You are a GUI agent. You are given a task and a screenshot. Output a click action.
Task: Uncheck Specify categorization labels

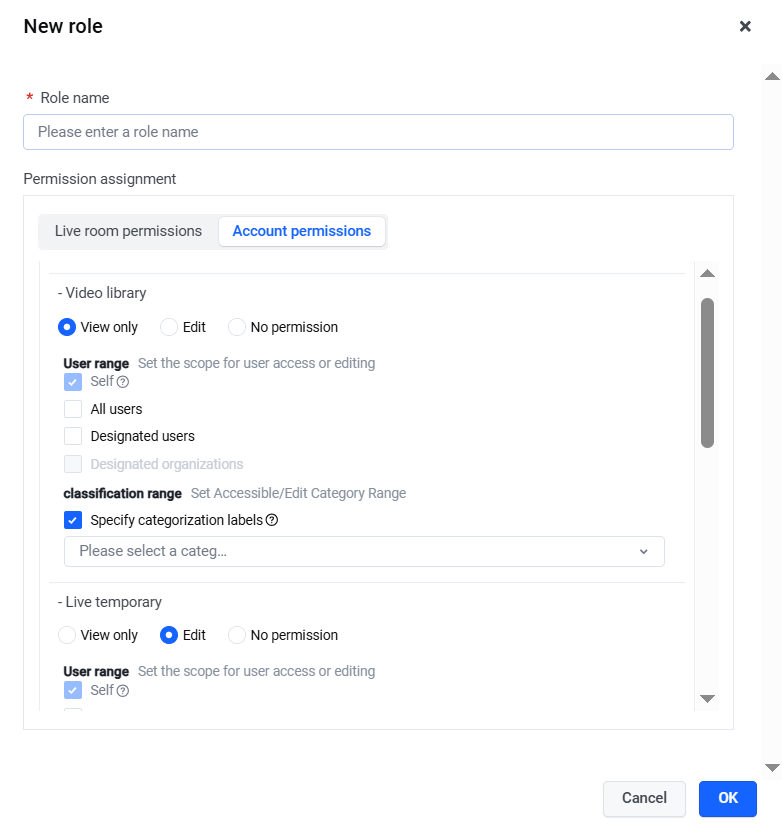[73, 520]
